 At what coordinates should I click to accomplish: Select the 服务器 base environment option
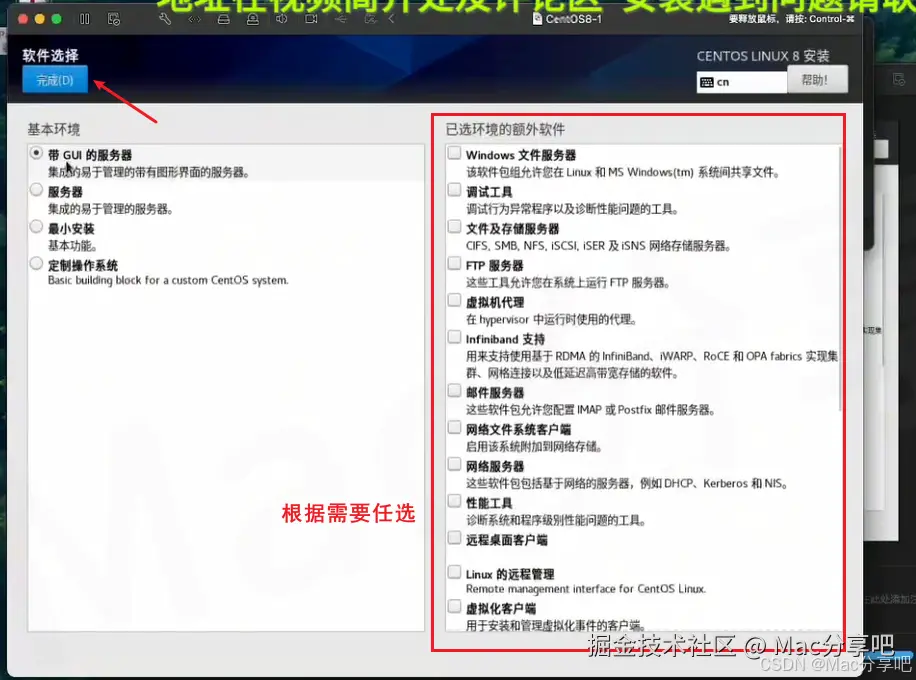(34, 191)
